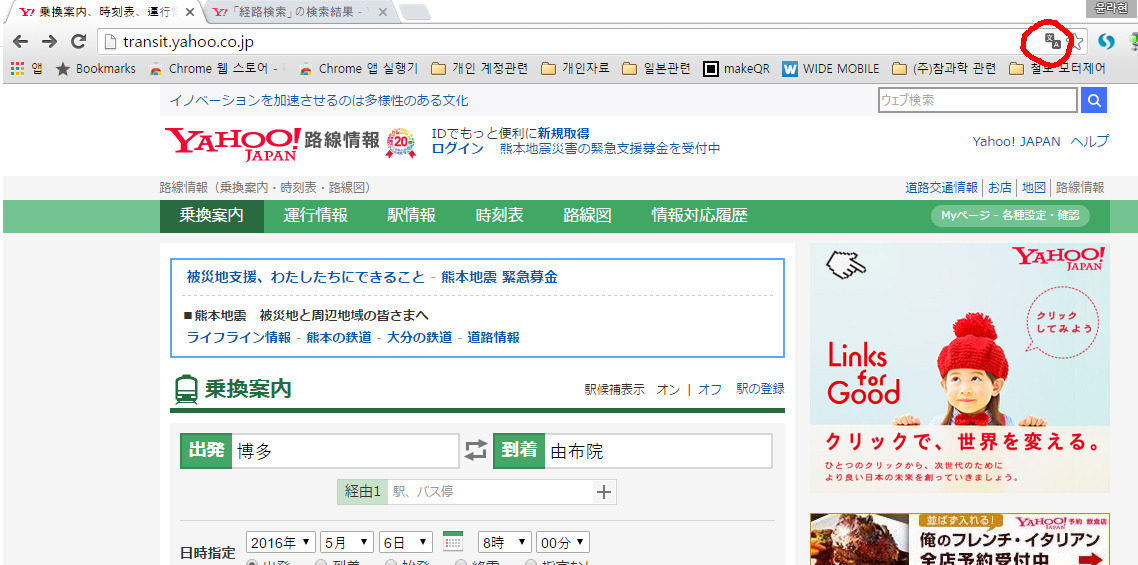Screen dimensions: 1138x565
Task: Select the 駅情報 navigation tab
Action: tap(412, 216)
